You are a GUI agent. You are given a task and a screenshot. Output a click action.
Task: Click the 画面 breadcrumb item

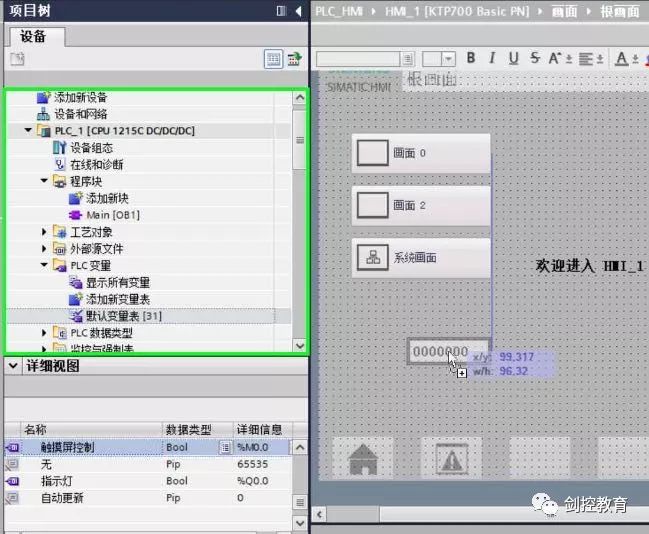tap(565, 11)
